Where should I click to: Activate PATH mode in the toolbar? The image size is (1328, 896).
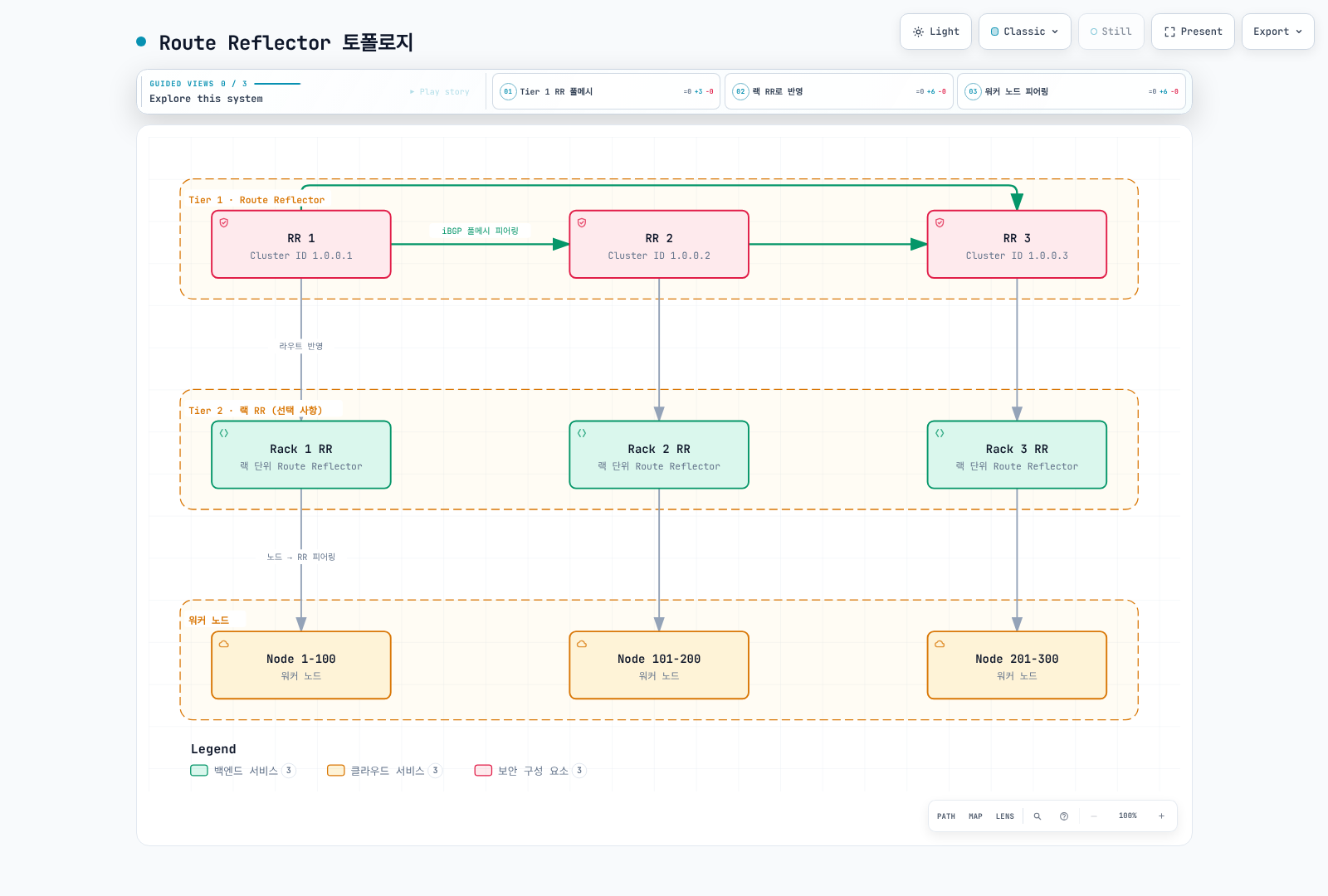[946, 816]
